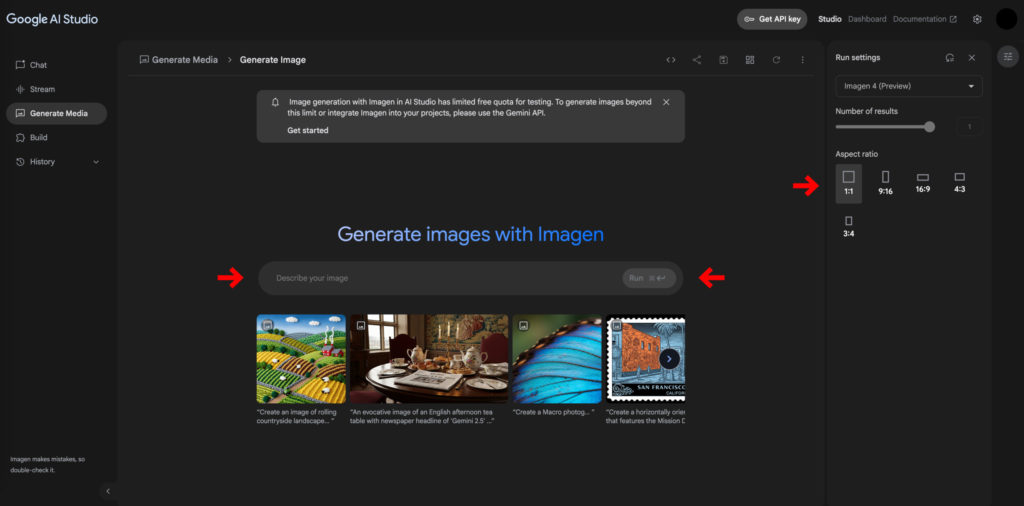This screenshot has height=506, width=1024.
Task: Open the Imagen 4 (Preview) model dropdown
Action: tap(909, 86)
